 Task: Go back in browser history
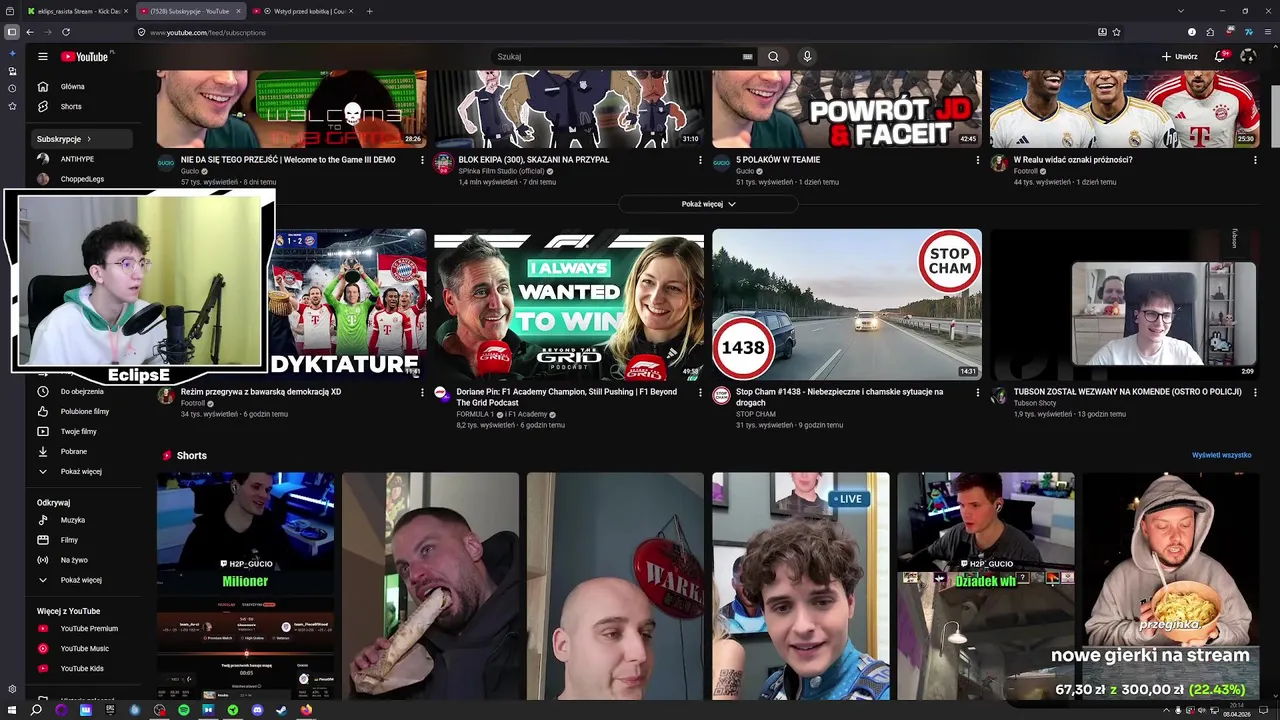[29, 32]
